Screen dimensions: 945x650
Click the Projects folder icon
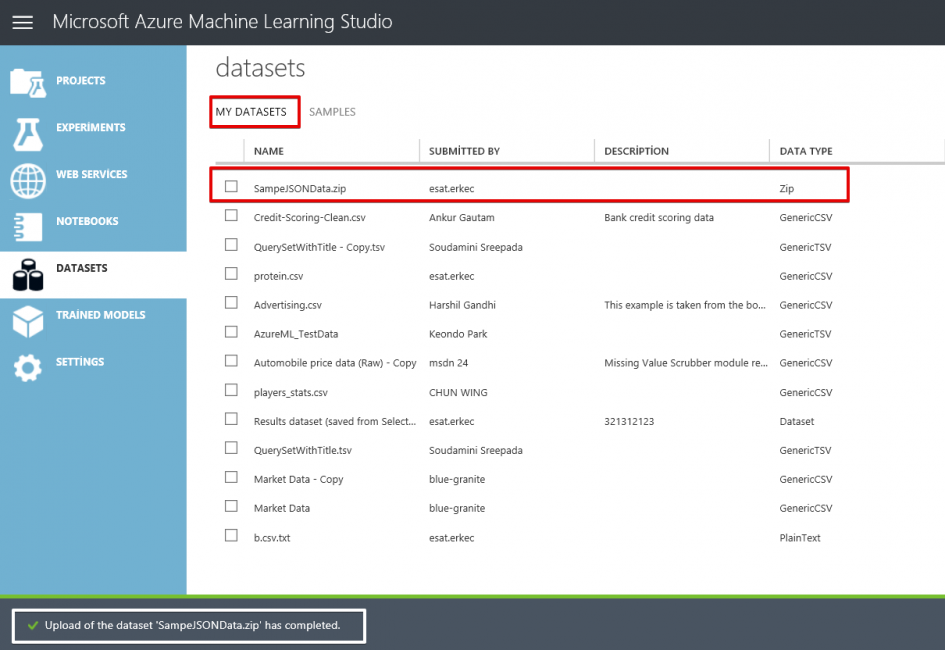point(27,81)
